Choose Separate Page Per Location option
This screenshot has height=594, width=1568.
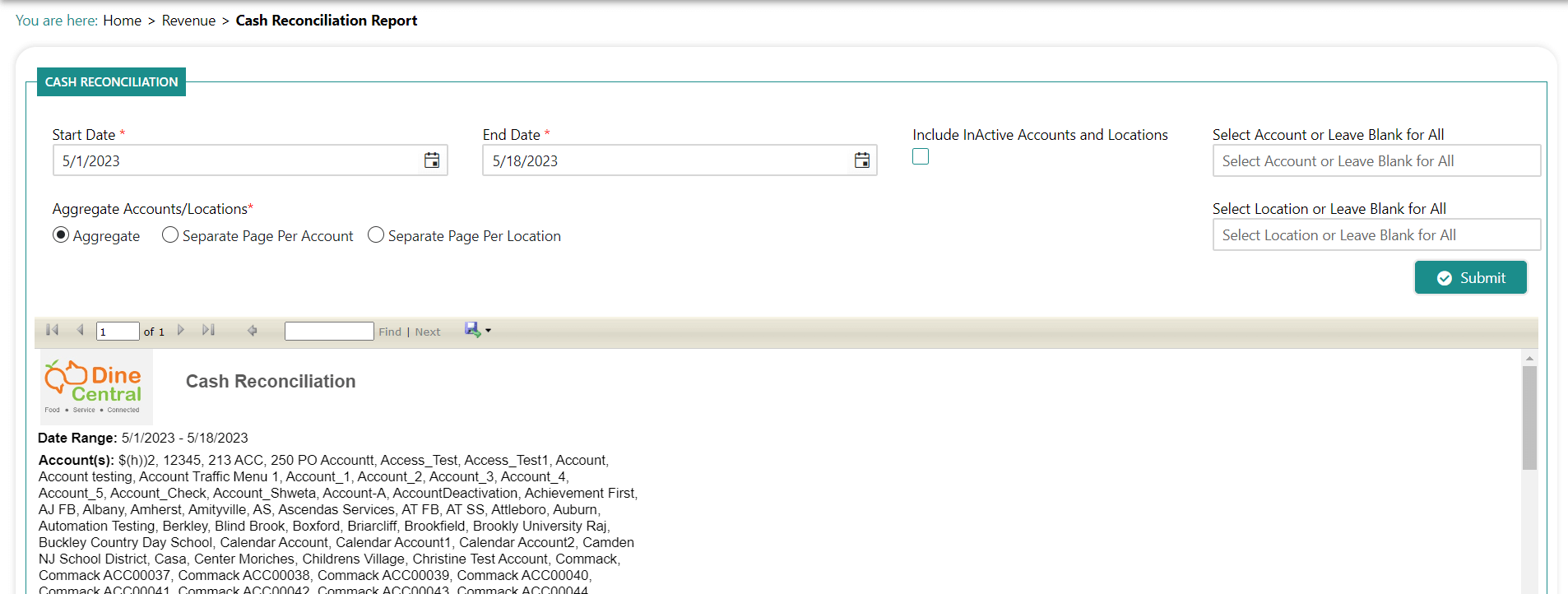(x=376, y=235)
